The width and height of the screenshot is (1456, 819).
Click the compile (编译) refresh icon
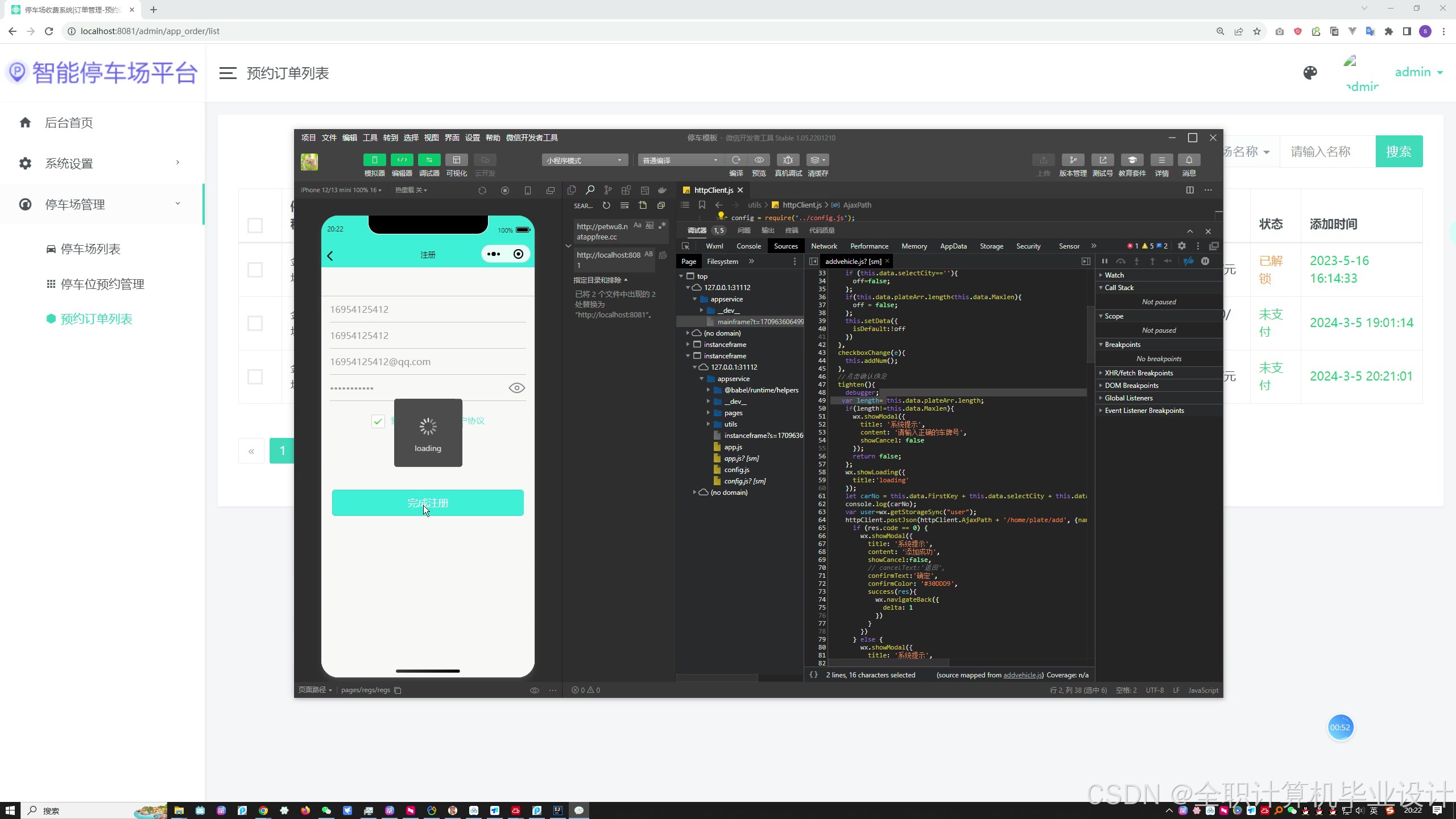(x=736, y=160)
